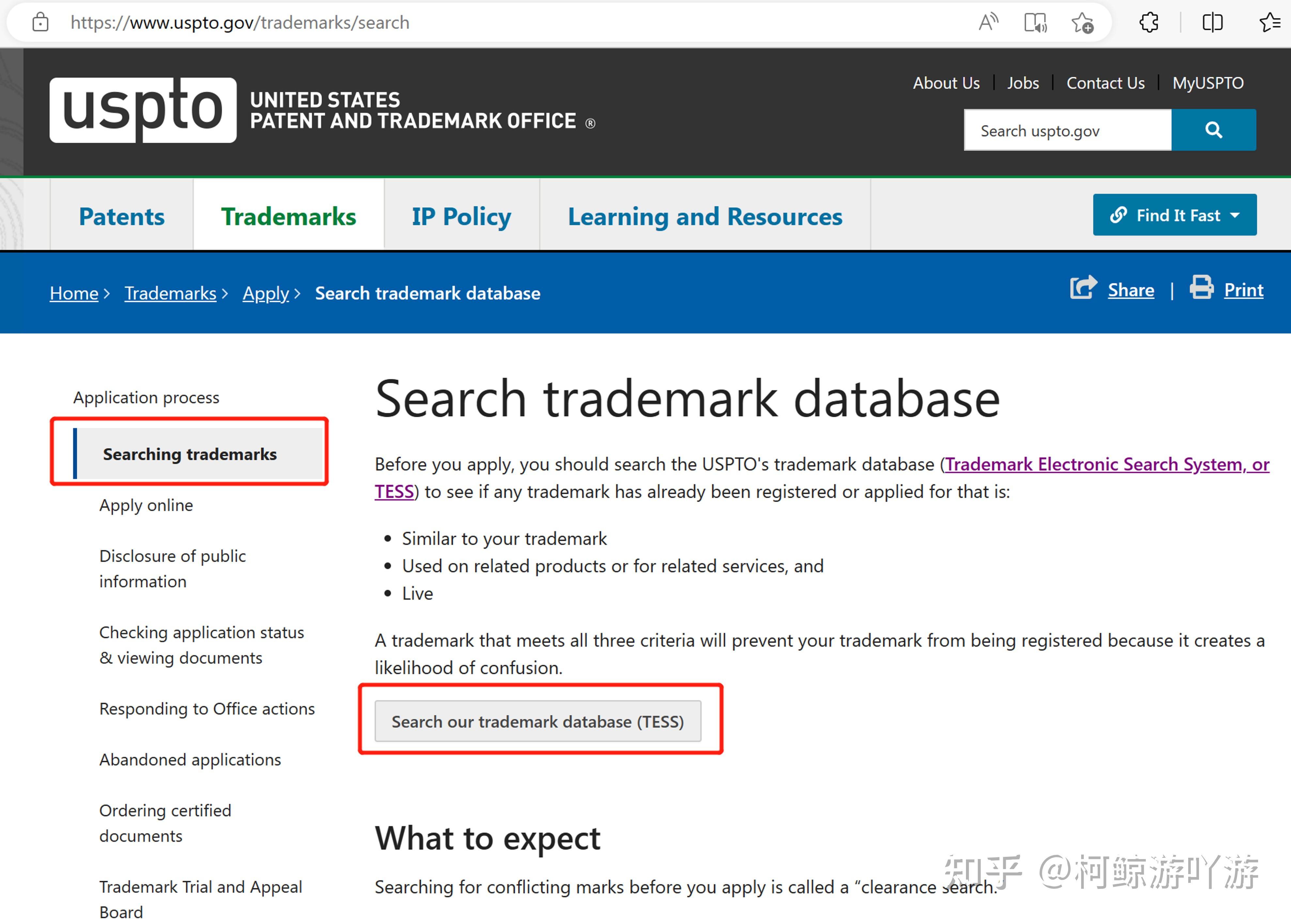Navigate to Home via breadcrumb
Viewport: 1291px width, 924px height.
tap(74, 293)
